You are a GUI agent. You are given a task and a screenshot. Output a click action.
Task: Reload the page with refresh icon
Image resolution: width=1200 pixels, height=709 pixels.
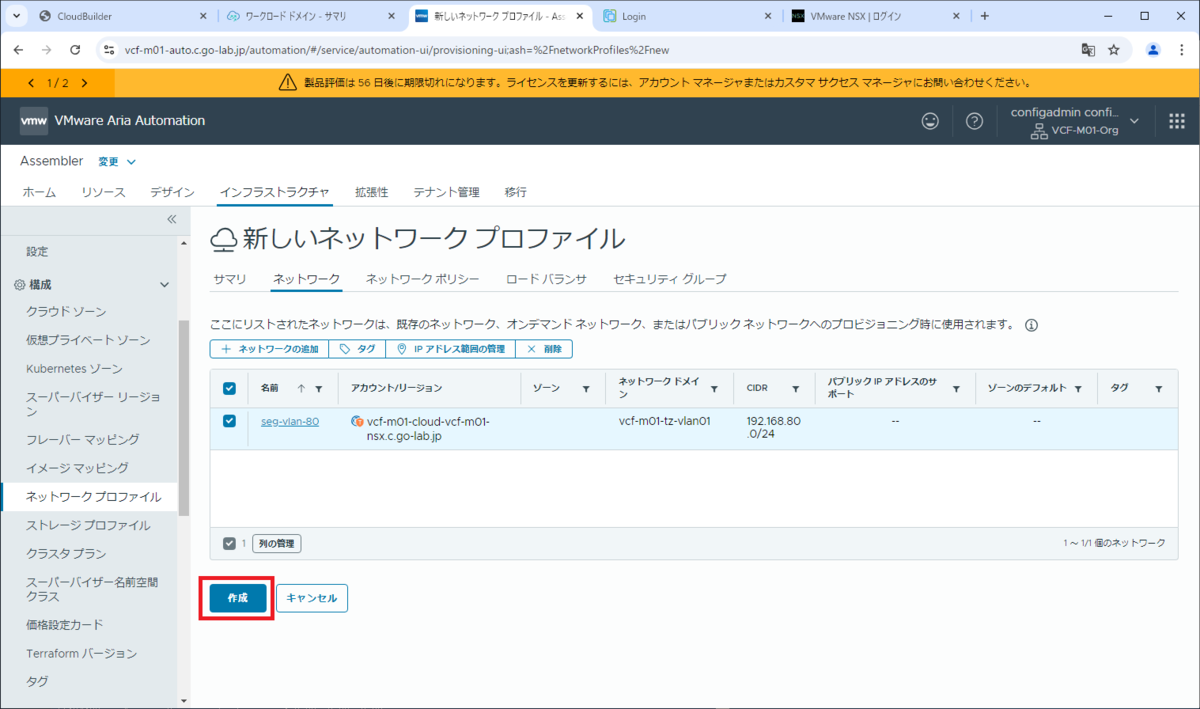click(75, 49)
